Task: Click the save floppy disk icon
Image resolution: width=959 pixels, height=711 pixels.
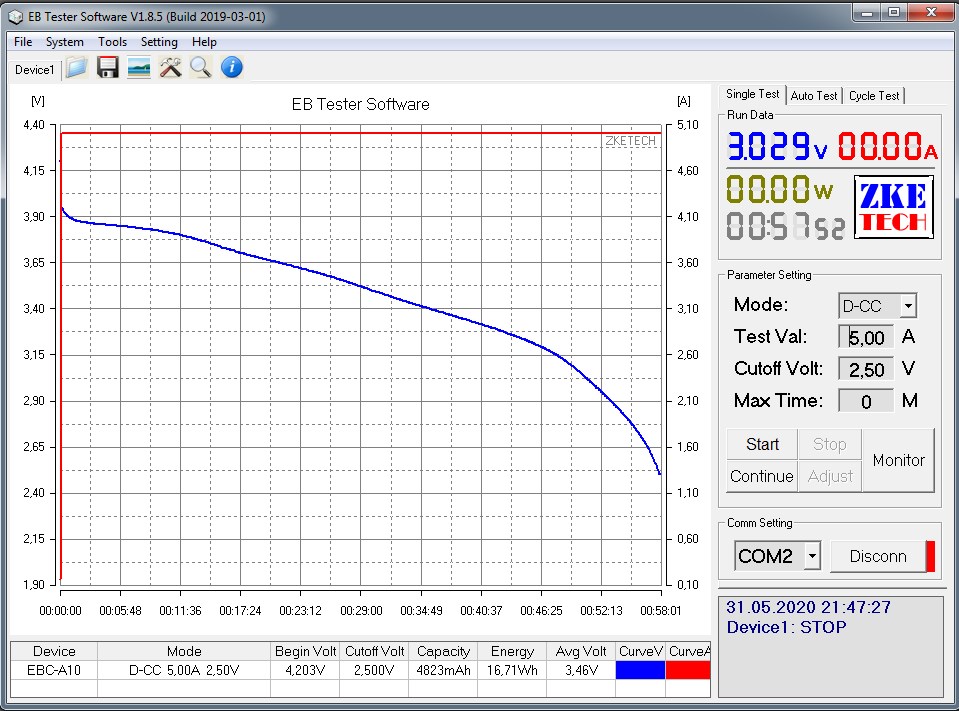Action: (x=108, y=68)
